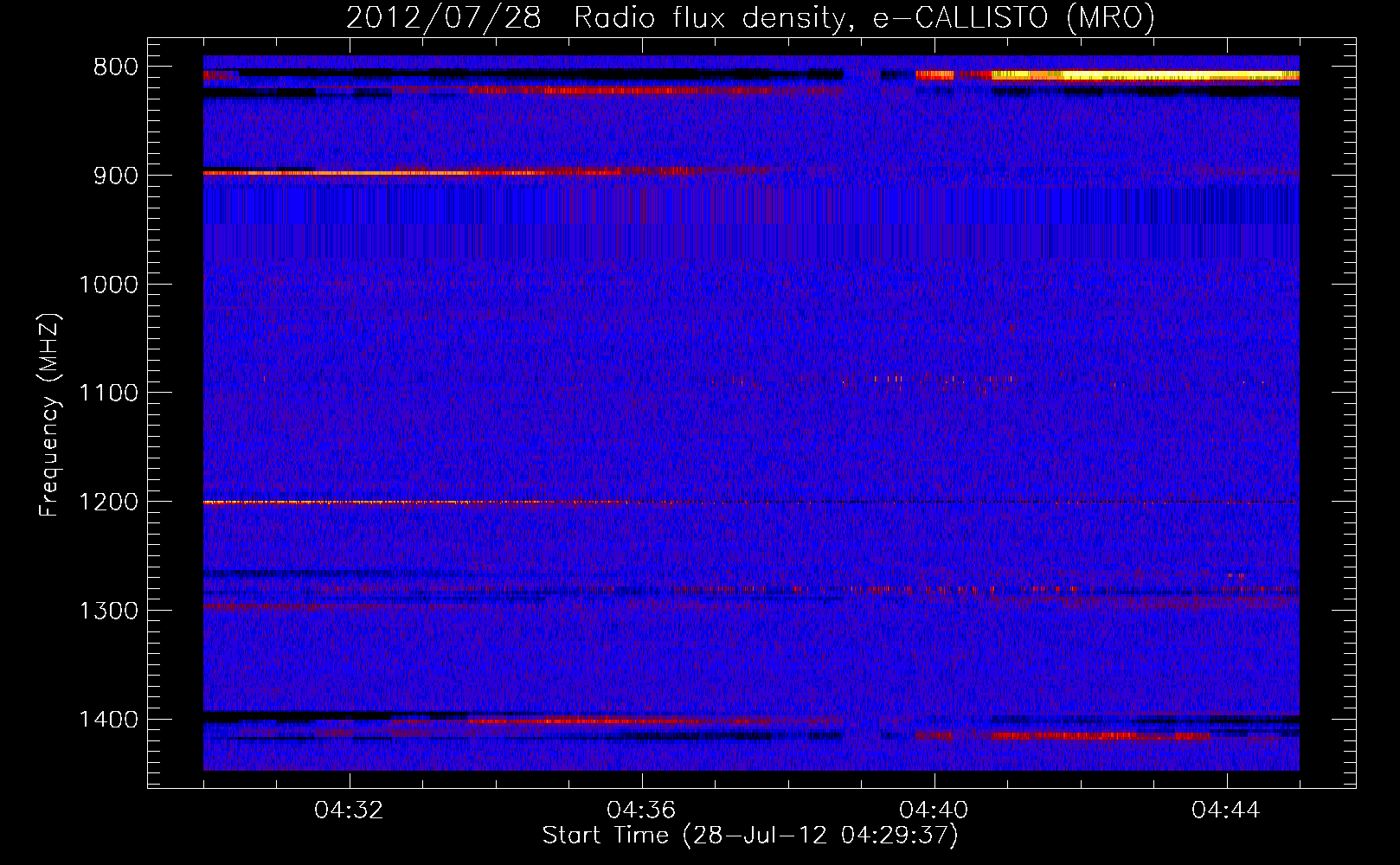Select the 1100 frequency tick label
1400x865 pixels.
(108, 393)
